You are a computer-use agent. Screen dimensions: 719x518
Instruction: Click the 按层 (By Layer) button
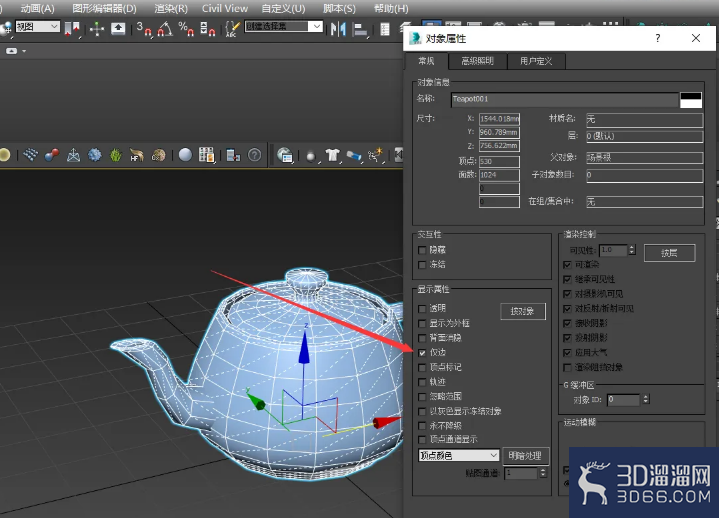pos(669,253)
